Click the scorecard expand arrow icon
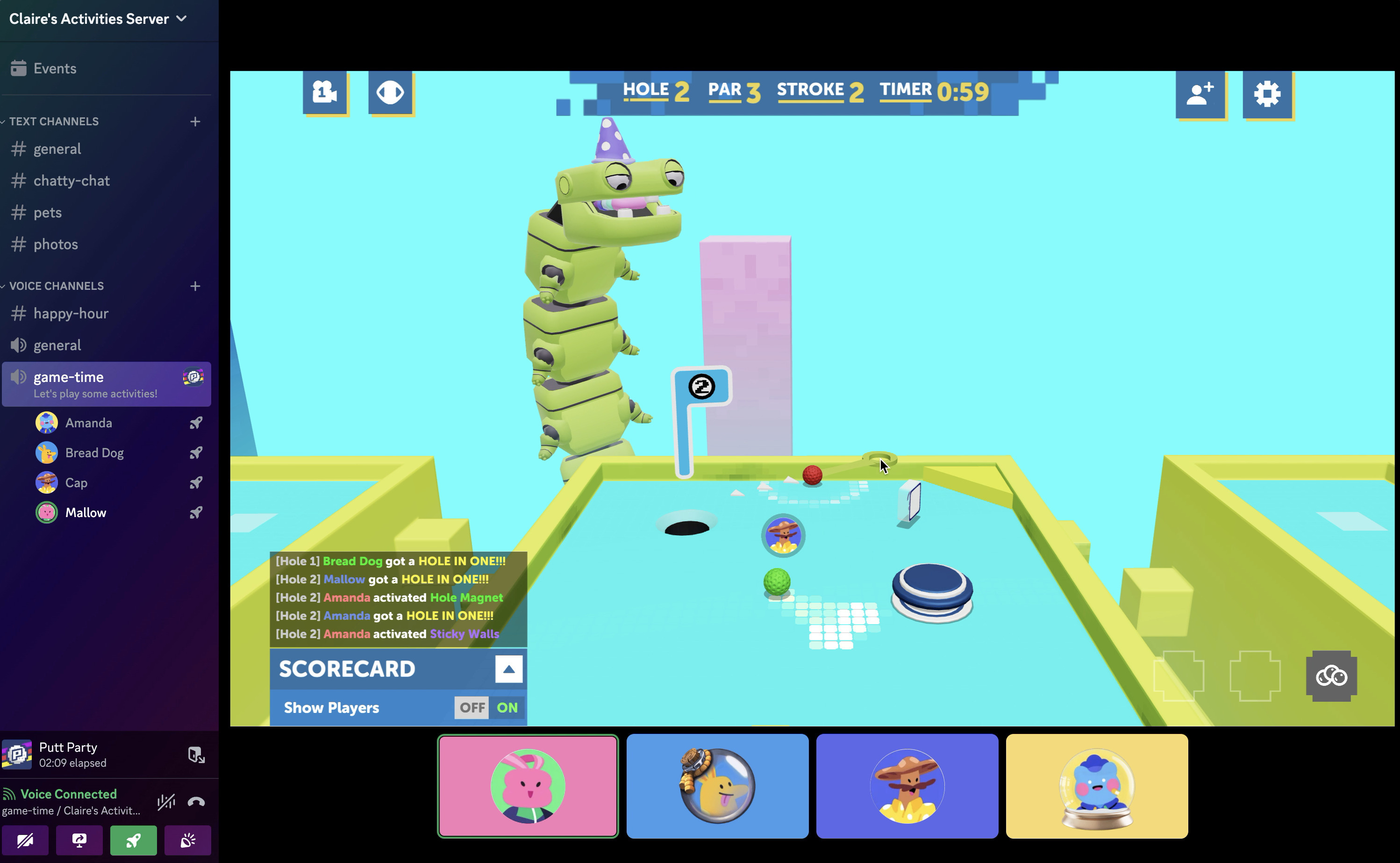The image size is (1400, 863). click(509, 668)
